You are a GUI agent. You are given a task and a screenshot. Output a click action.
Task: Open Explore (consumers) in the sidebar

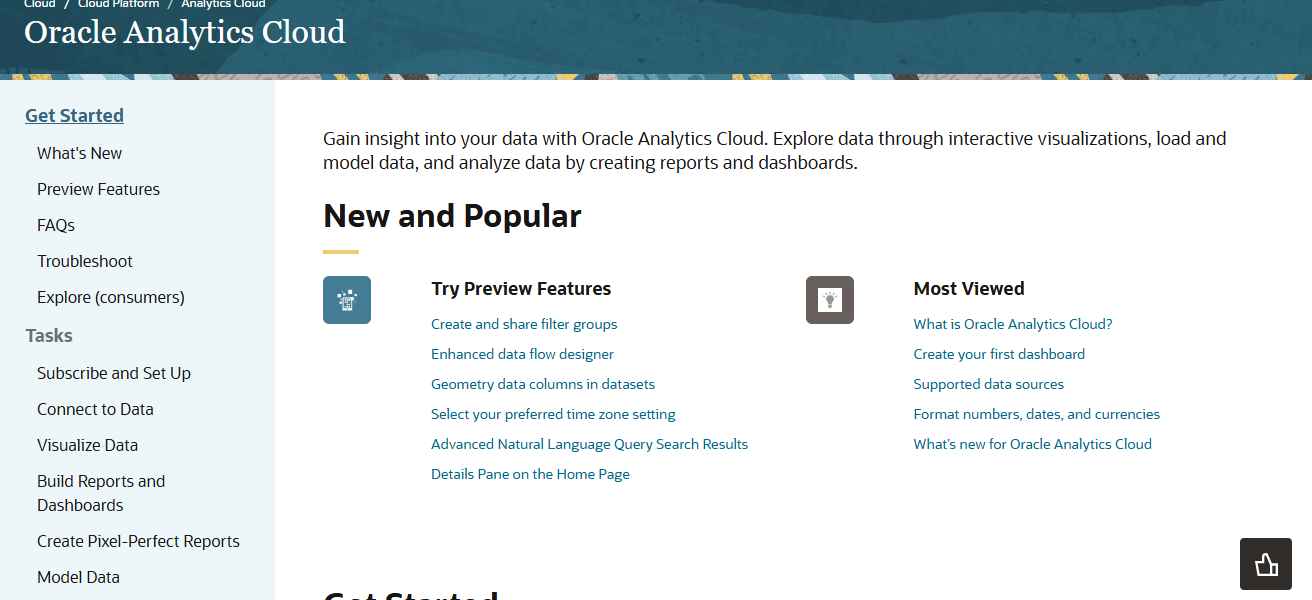pos(110,297)
